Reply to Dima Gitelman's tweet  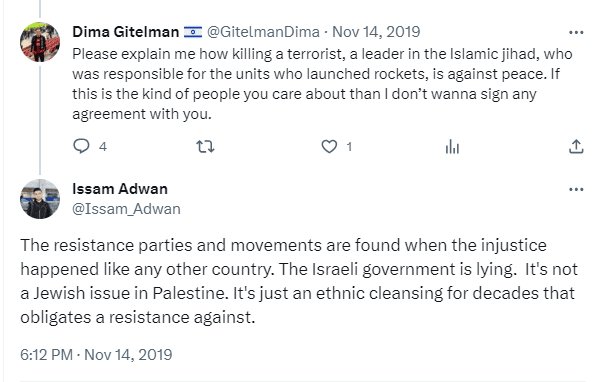(81, 146)
